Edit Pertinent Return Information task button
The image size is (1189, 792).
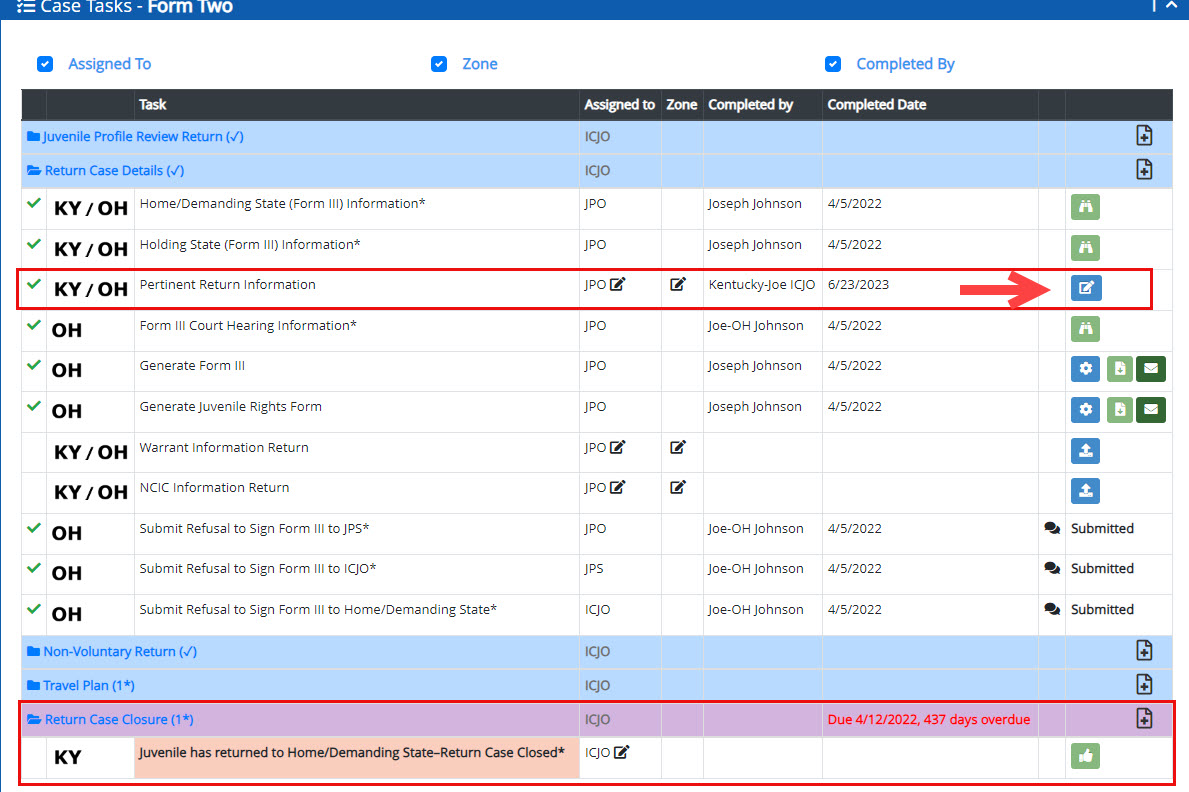coord(1086,288)
